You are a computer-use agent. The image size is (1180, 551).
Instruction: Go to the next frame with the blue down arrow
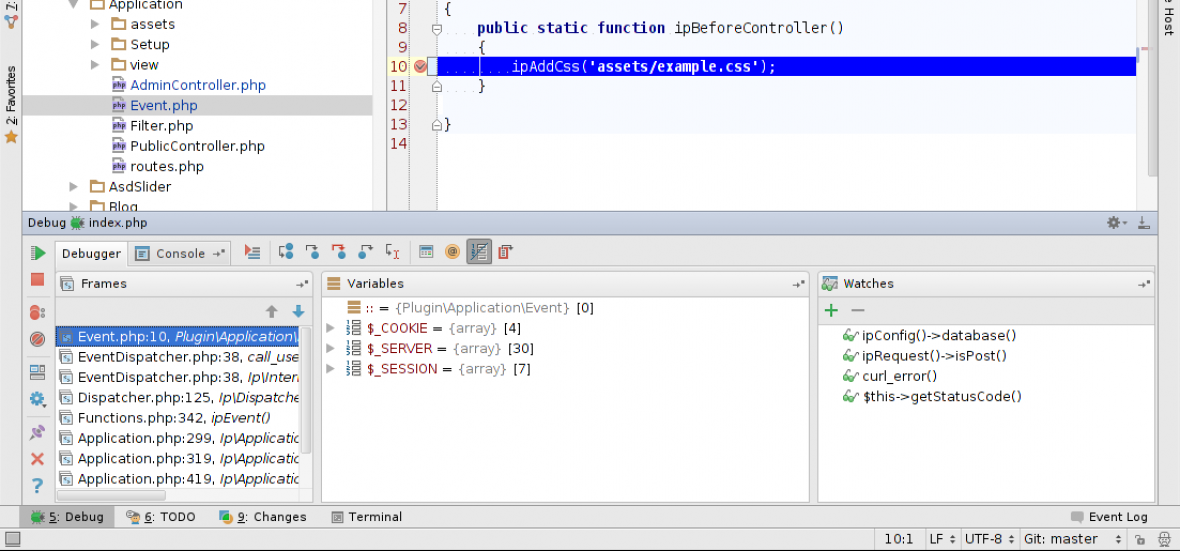tap(299, 312)
